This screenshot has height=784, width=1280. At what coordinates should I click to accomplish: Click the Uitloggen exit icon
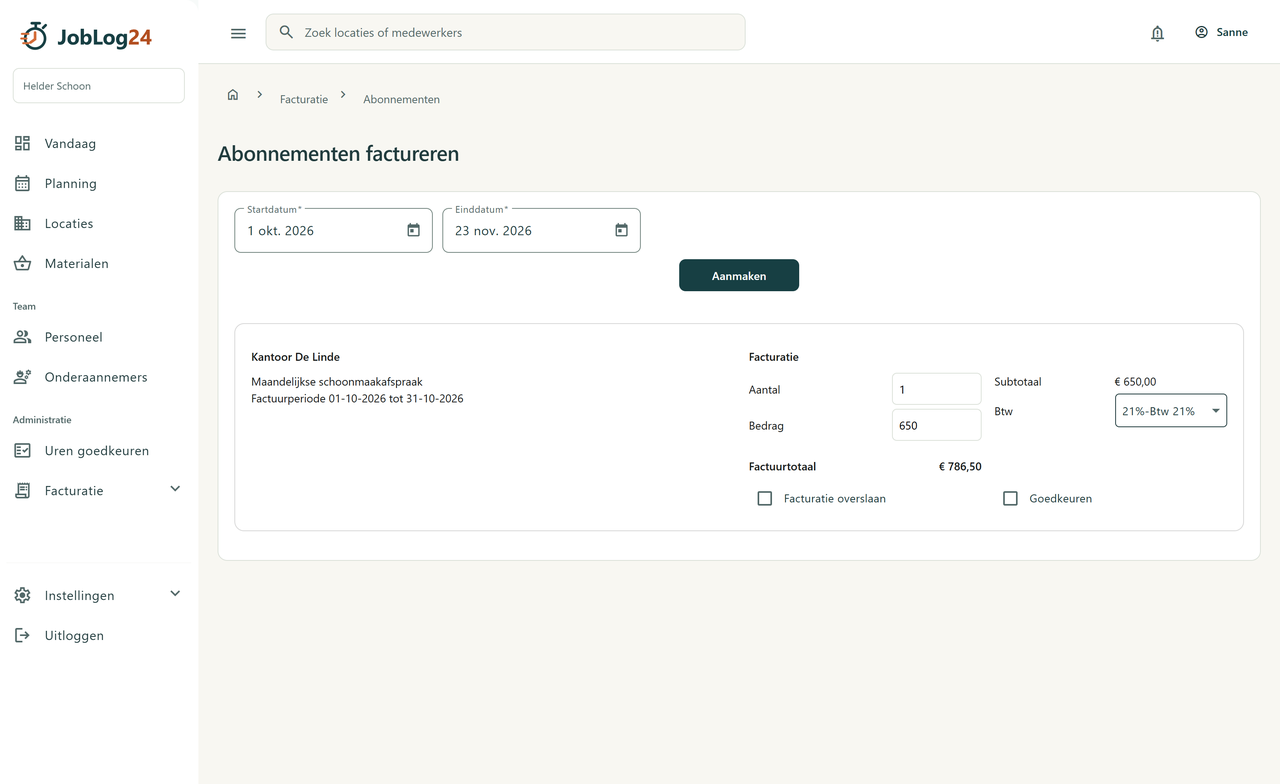(x=22, y=635)
